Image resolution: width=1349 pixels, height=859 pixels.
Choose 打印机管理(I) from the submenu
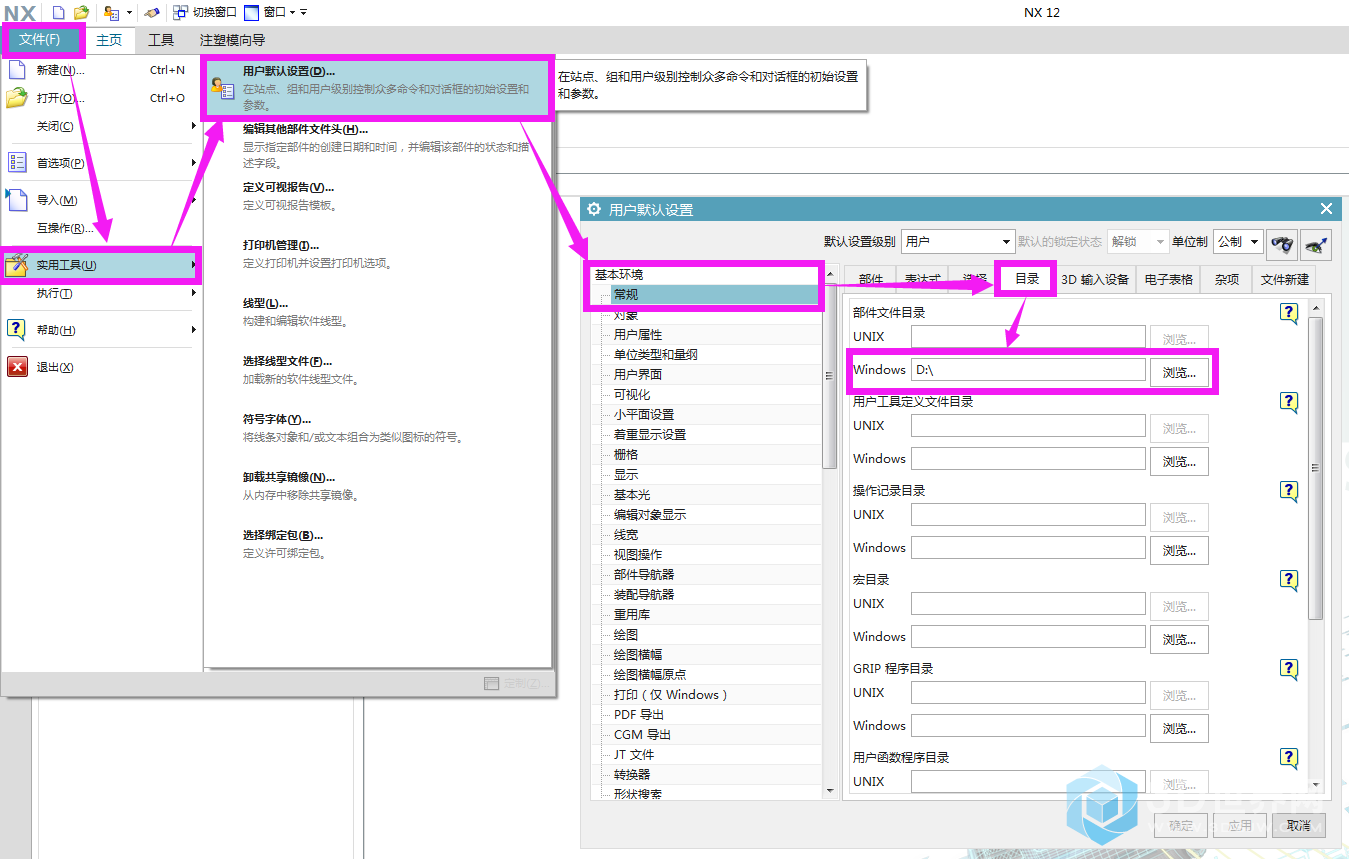click(x=378, y=254)
